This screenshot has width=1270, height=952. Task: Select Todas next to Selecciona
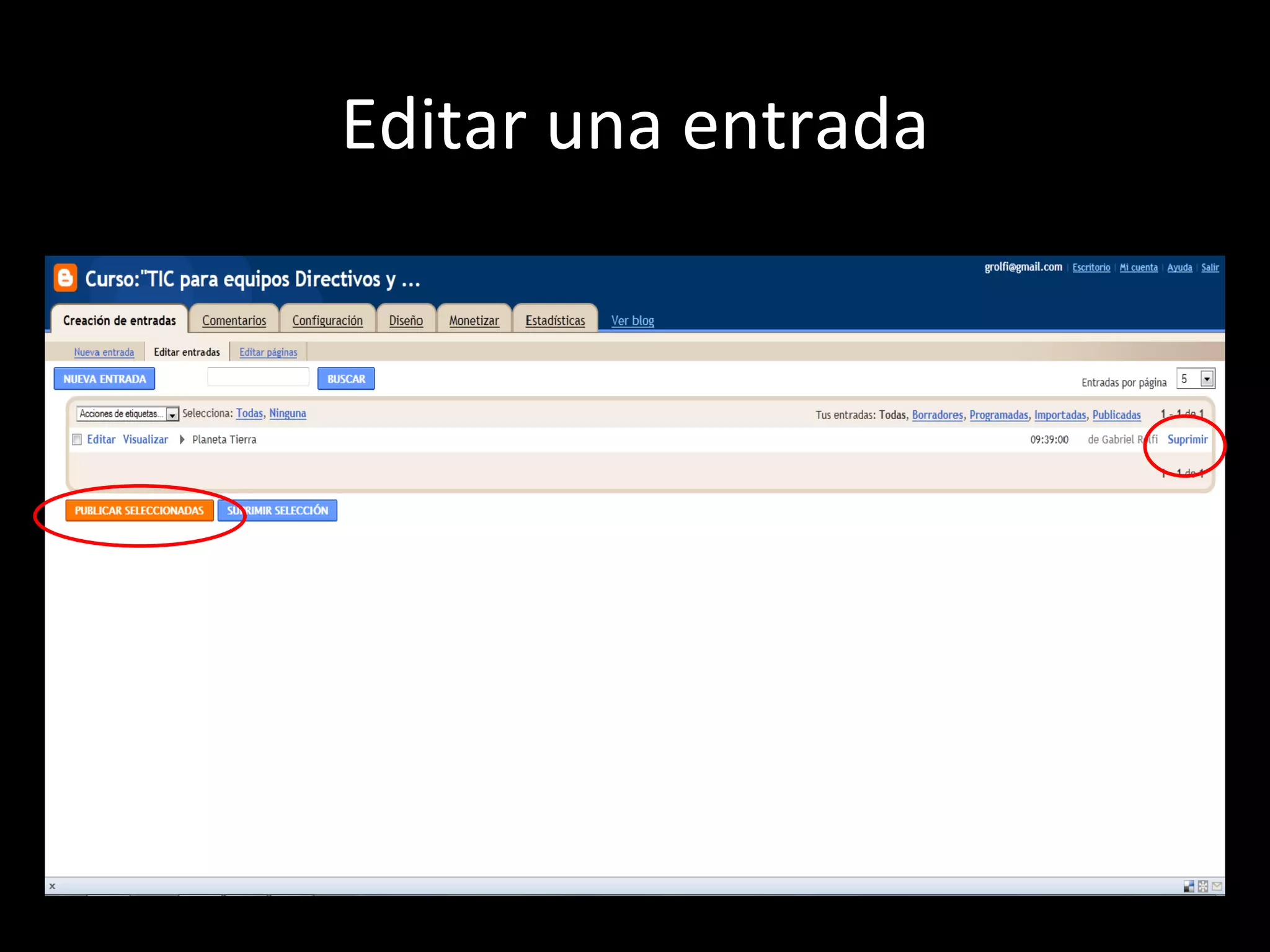point(249,413)
